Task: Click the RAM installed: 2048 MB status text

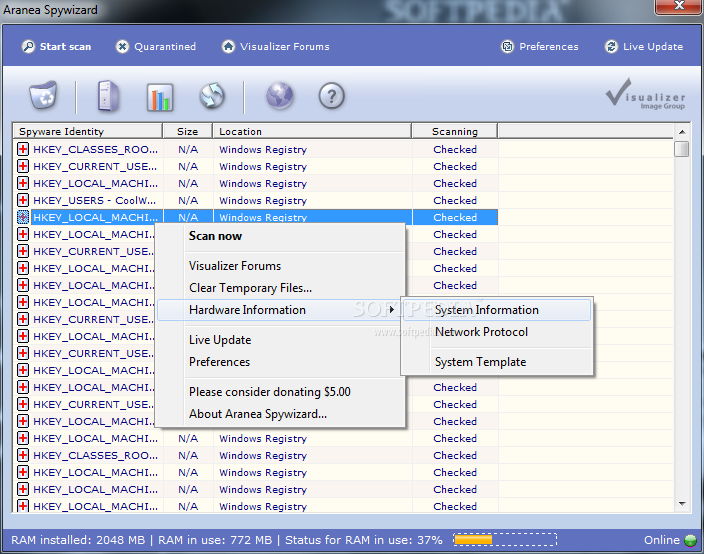Action: click(78, 540)
